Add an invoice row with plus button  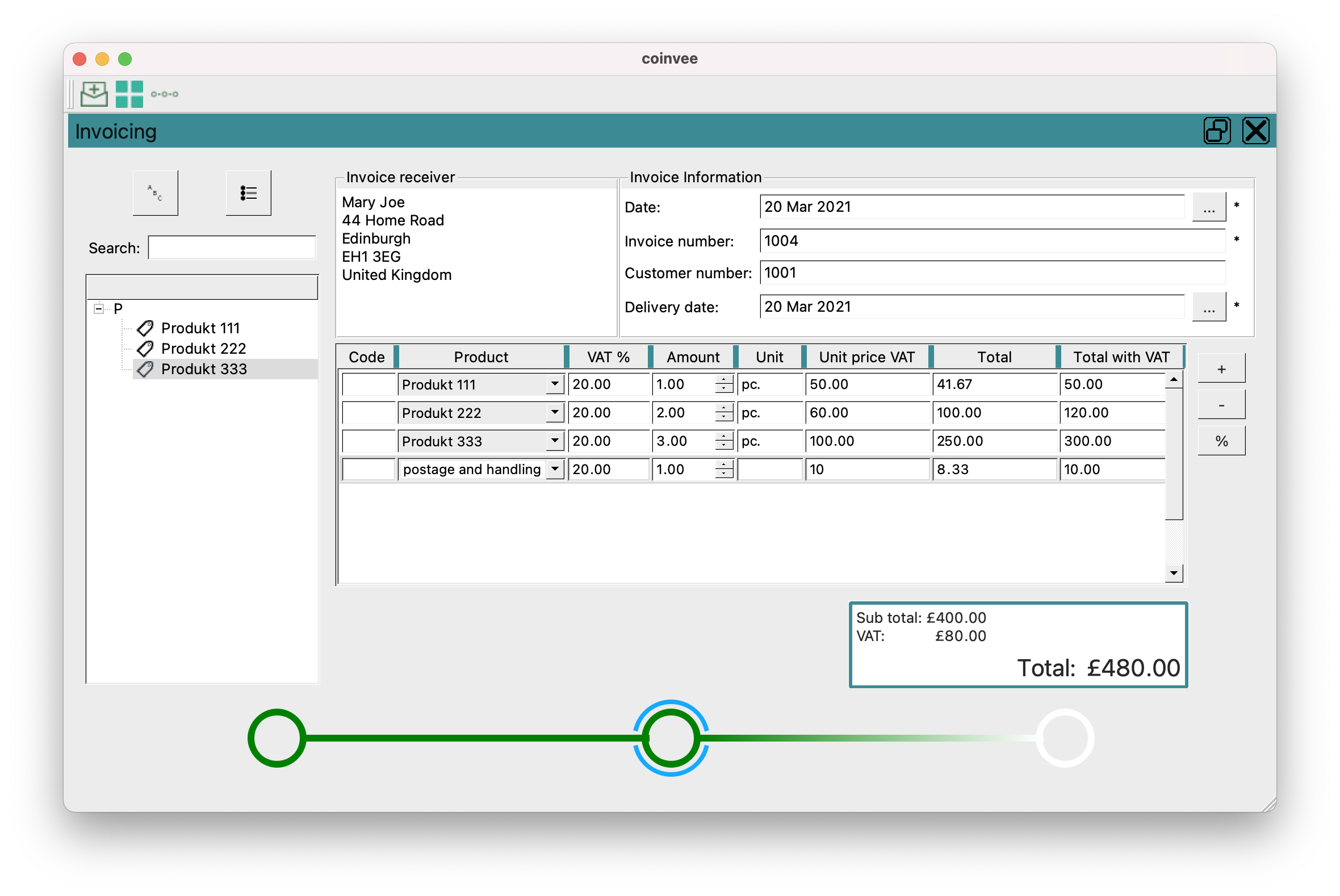(x=1221, y=369)
